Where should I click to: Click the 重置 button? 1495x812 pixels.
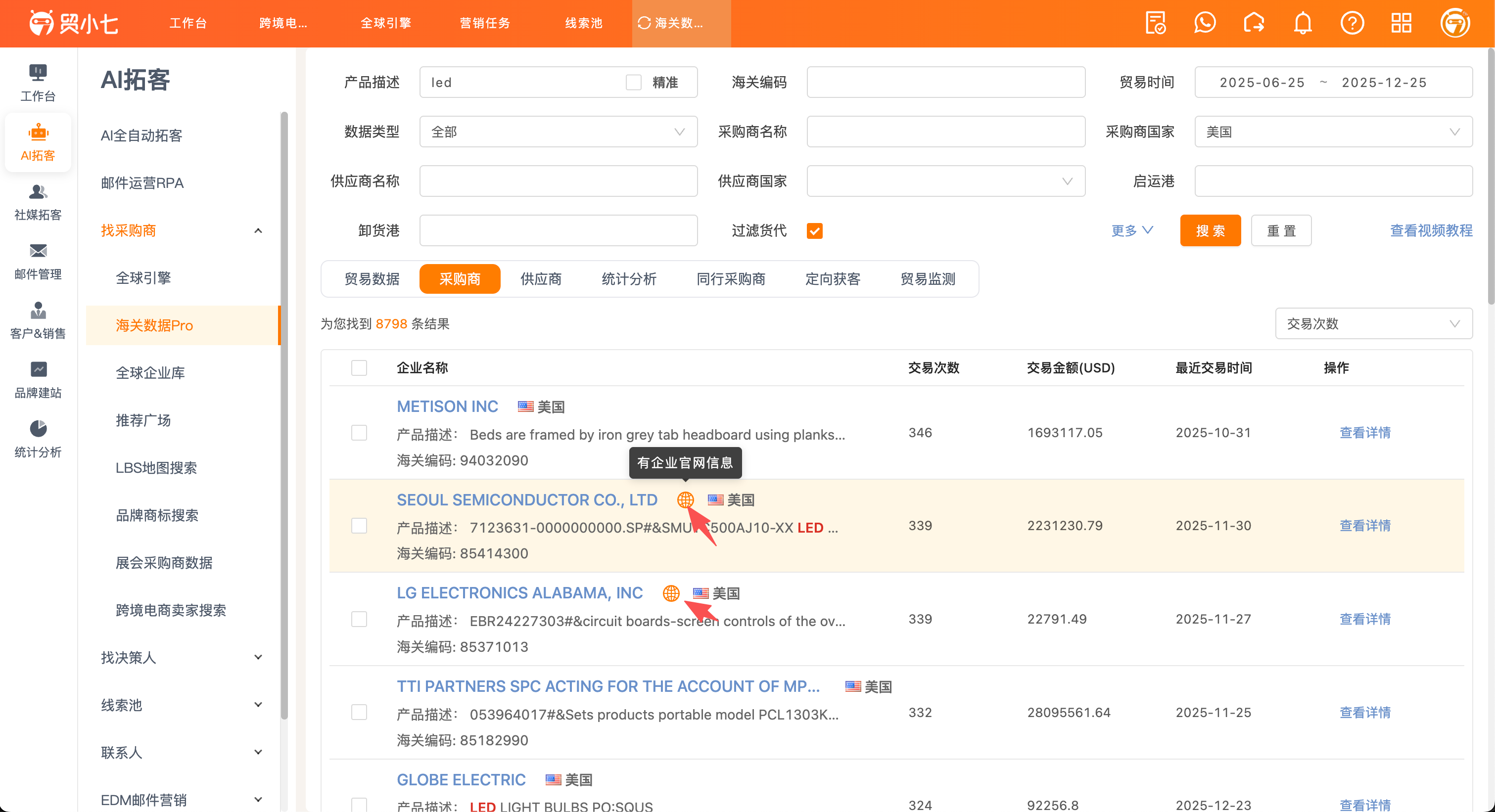coord(1281,231)
